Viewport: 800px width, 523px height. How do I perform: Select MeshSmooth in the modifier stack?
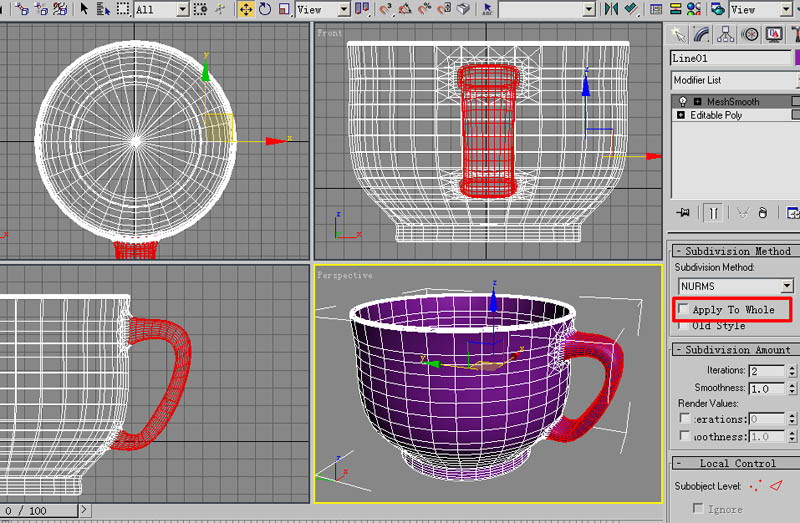click(733, 102)
